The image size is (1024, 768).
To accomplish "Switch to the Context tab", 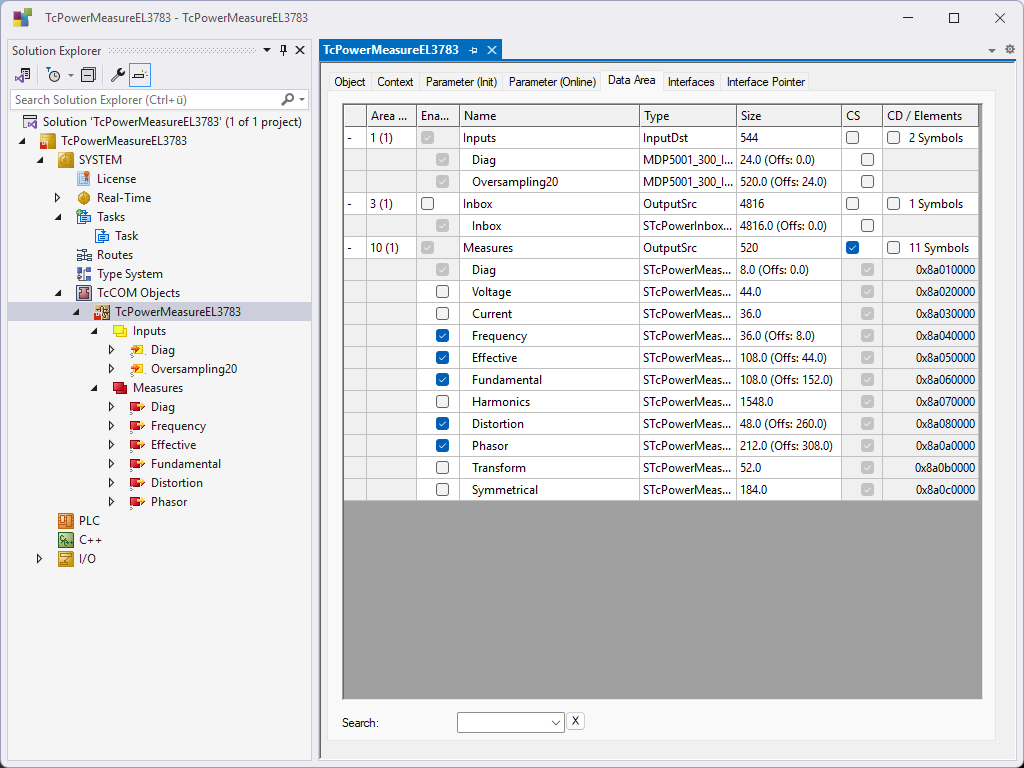I will [395, 82].
